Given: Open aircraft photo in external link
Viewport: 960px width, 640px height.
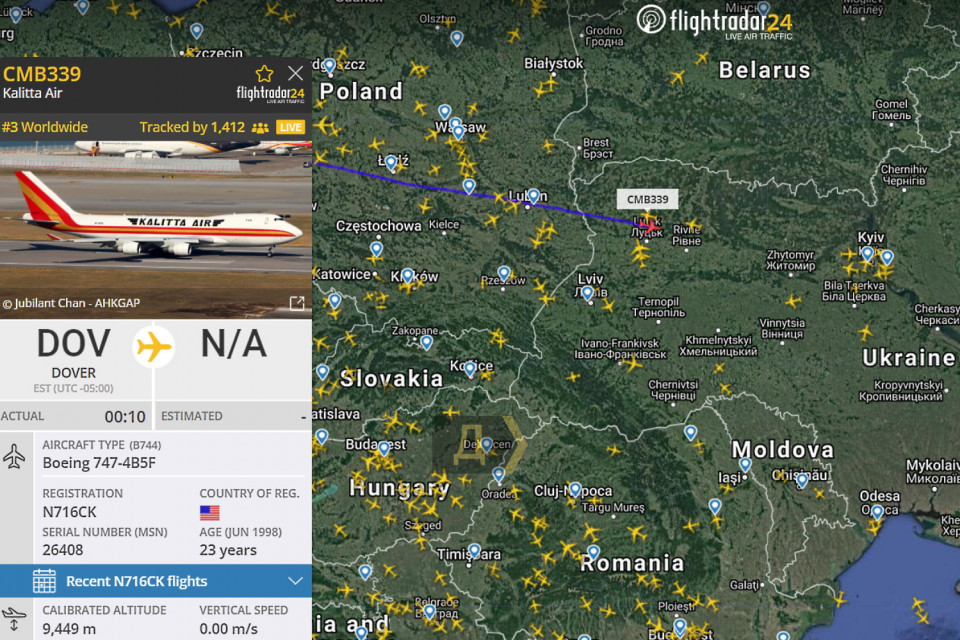Looking at the screenshot, I should (x=297, y=303).
